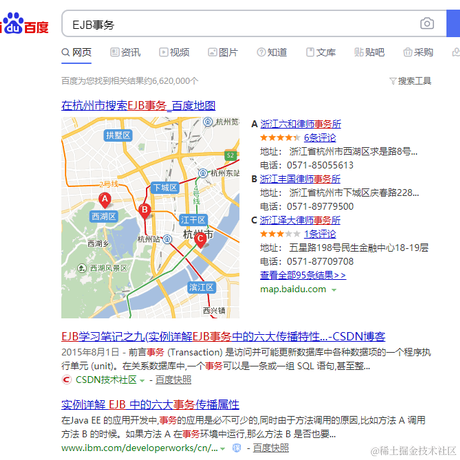This screenshot has width=460, height=460.
Task: Open the 采购 tab
Action: tap(418, 52)
